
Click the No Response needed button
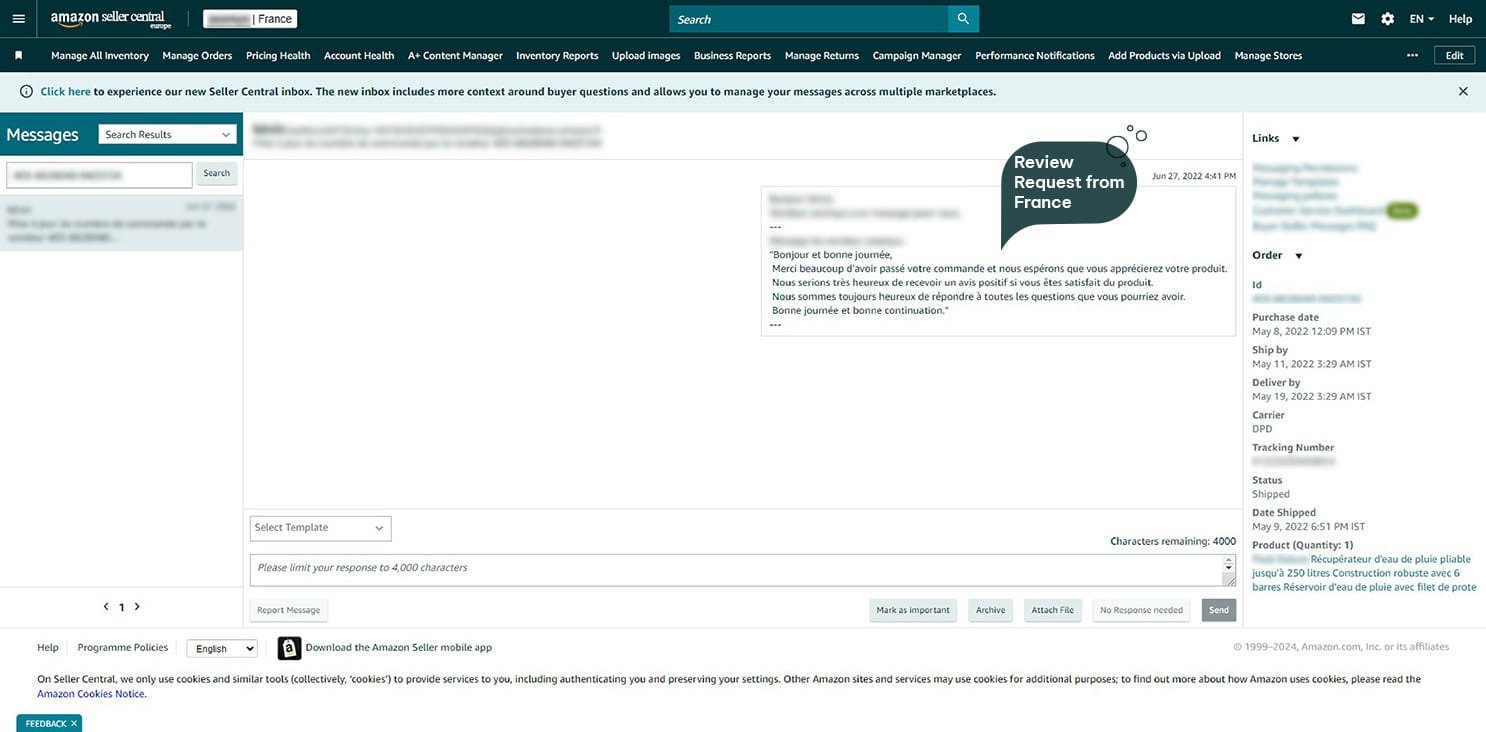click(x=1141, y=610)
